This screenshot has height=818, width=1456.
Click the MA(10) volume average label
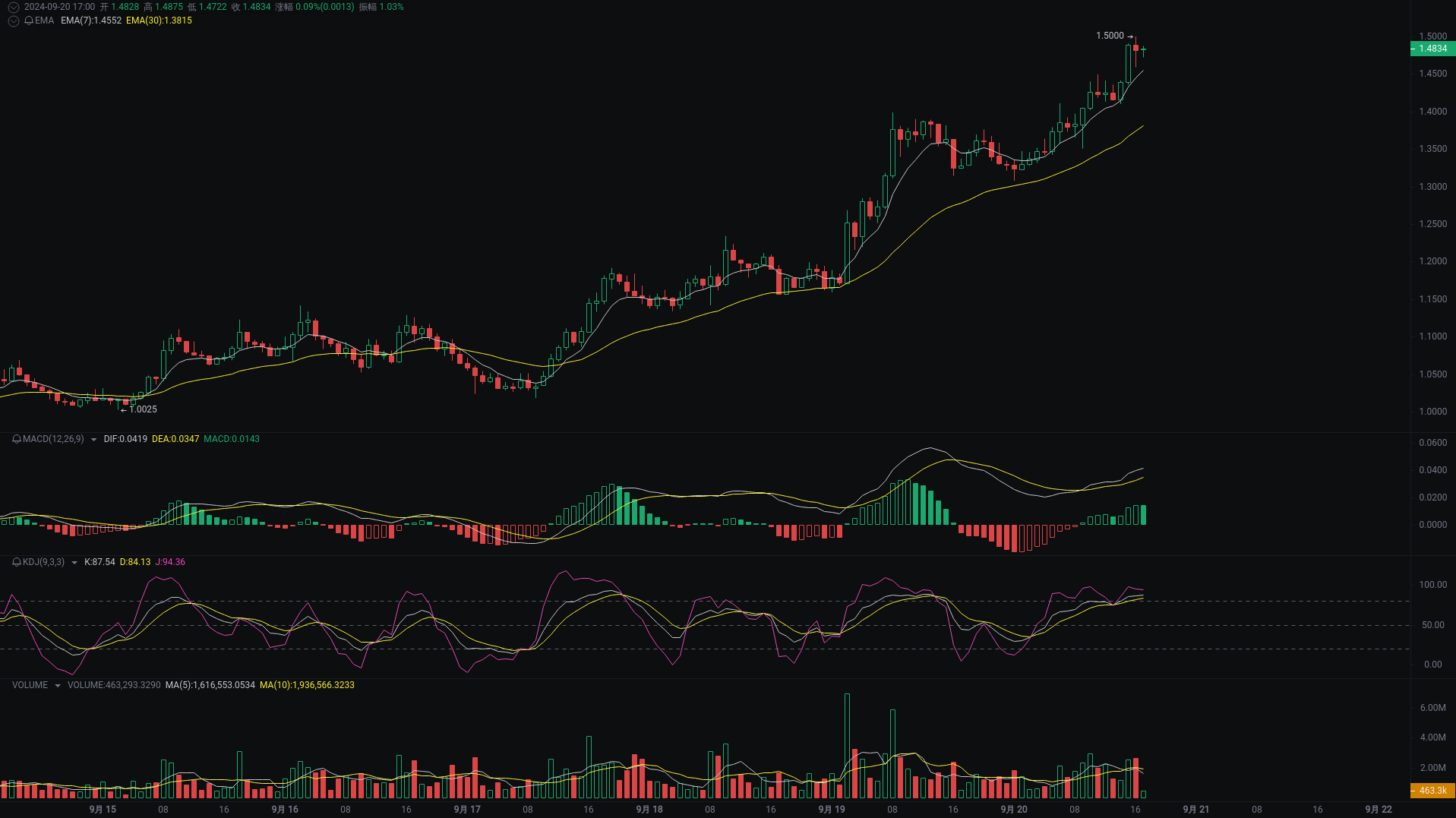point(307,685)
